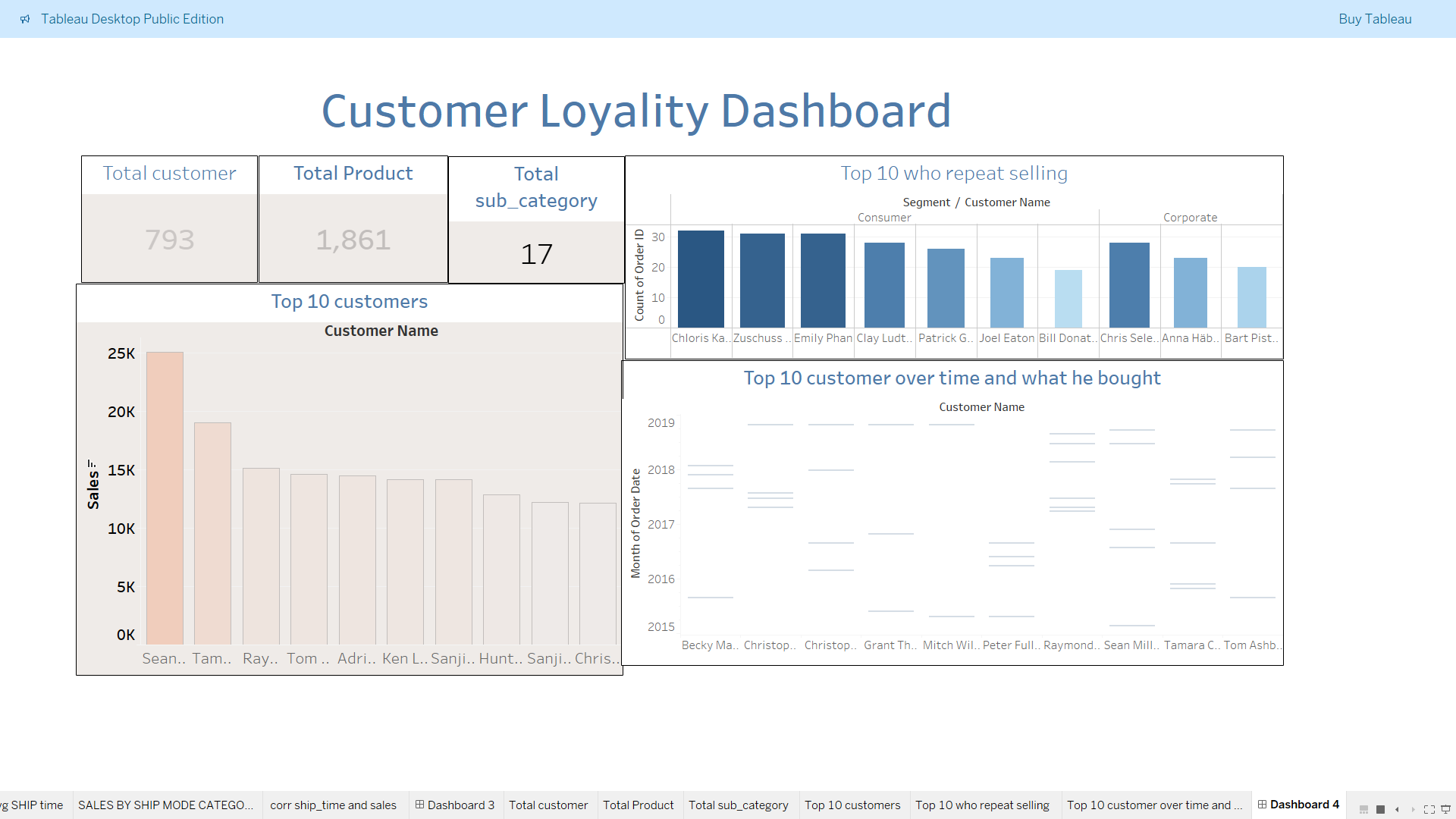The image size is (1456, 819).
Task: Select the Total Product sheet tab
Action: (638, 805)
